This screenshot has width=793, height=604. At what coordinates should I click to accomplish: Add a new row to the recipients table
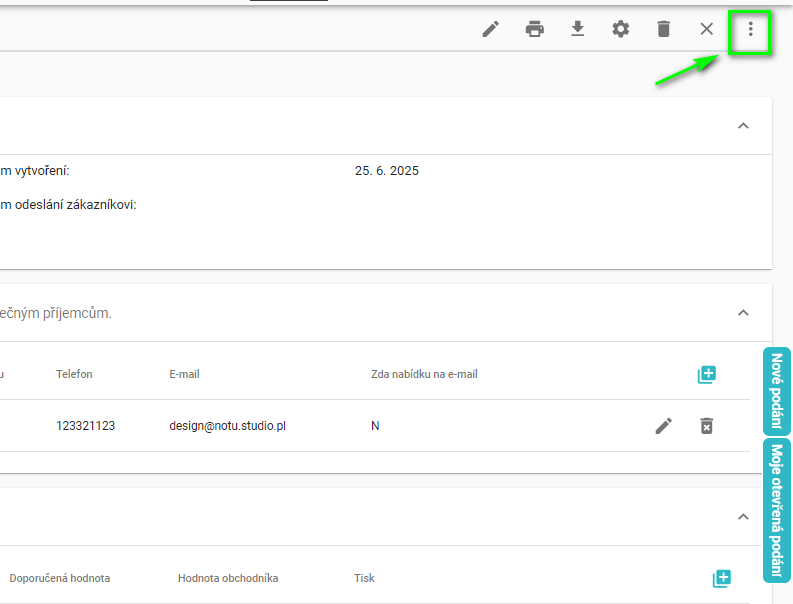coord(707,375)
